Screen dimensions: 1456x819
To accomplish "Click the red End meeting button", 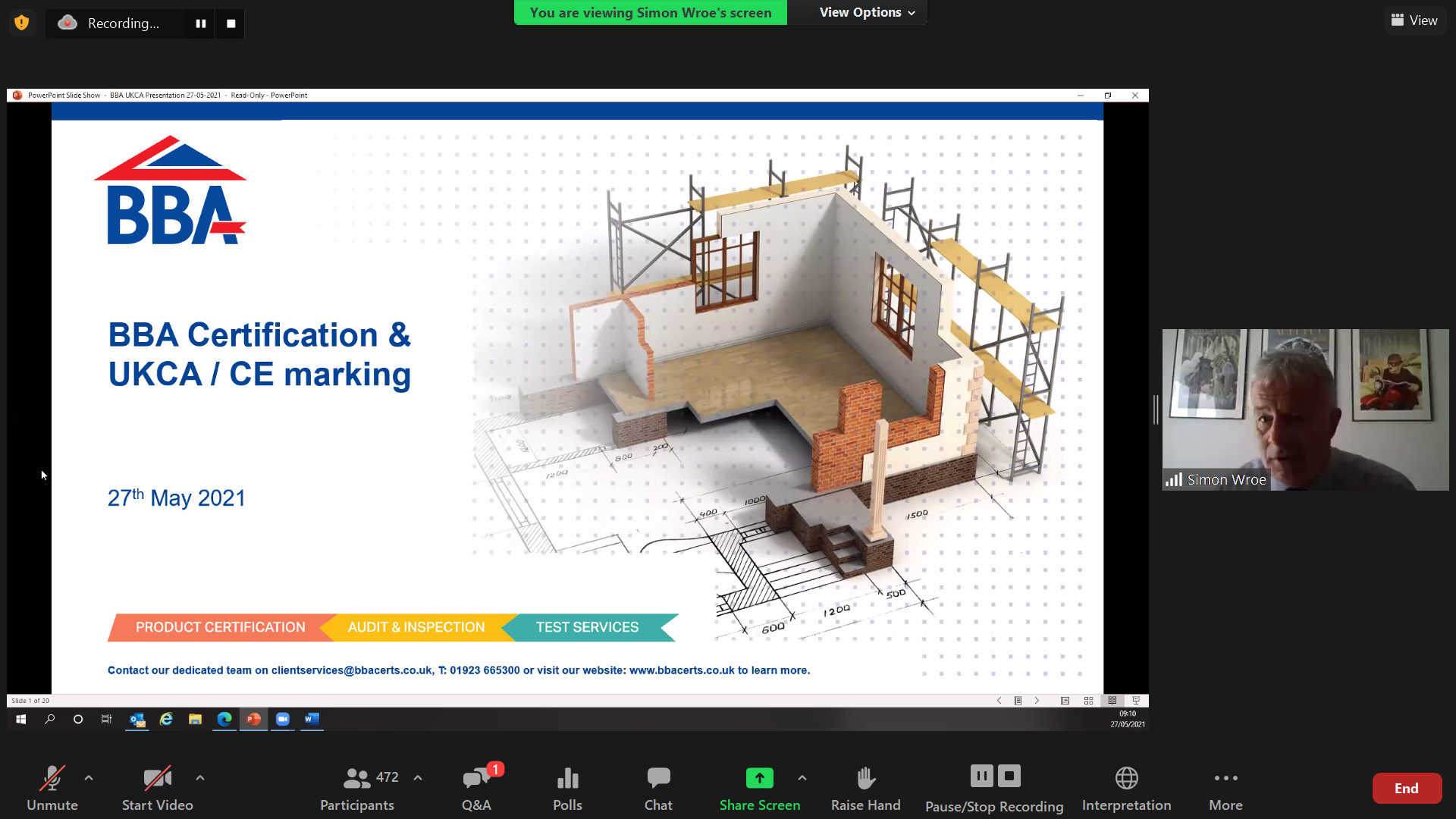I will coord(1407,788).
